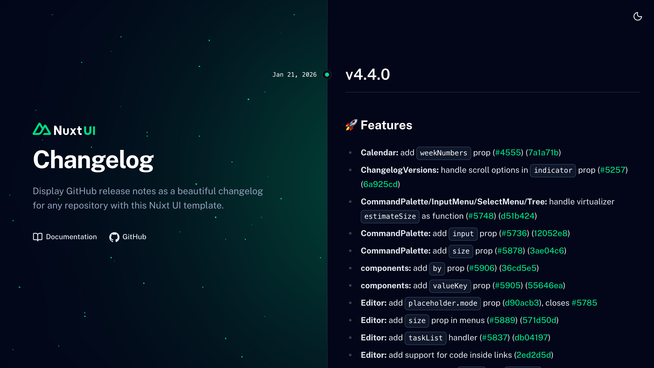
Task: Open commit 55646ea
Action: pos(546,286)
